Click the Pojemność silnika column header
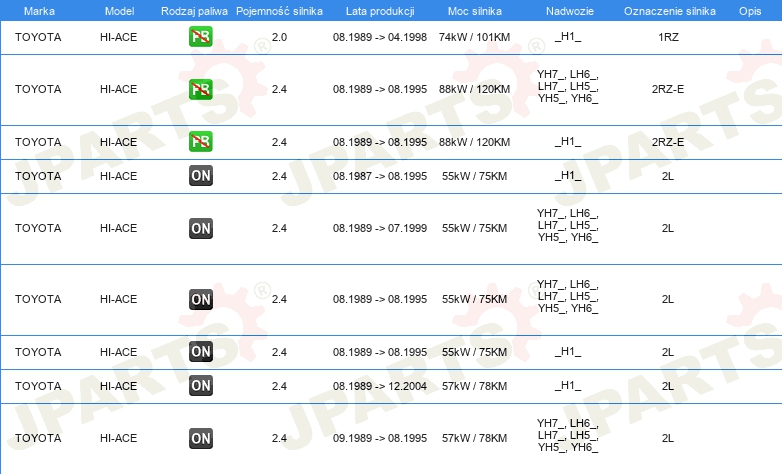 279,11
